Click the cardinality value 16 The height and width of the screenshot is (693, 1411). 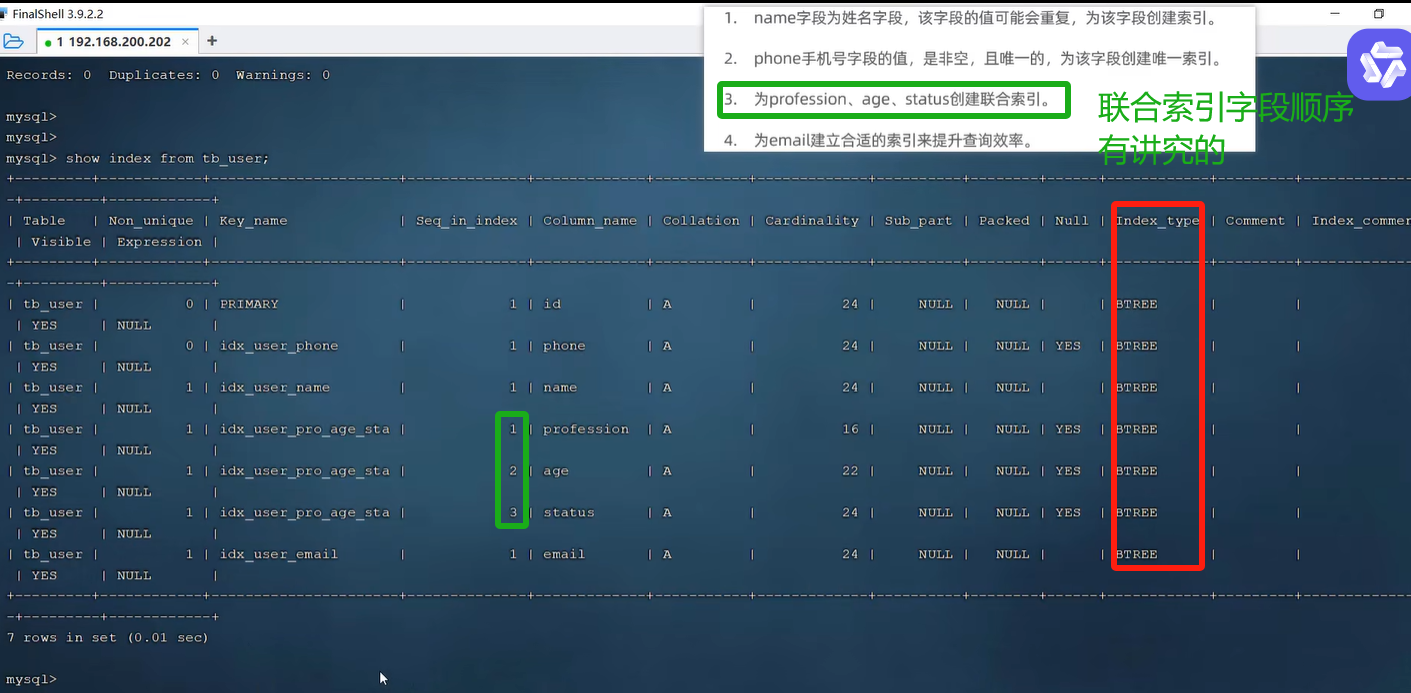tap(850, 429)
